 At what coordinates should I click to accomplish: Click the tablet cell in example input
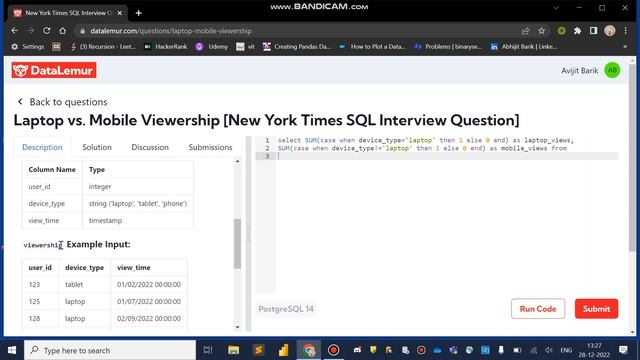[74, 284]
